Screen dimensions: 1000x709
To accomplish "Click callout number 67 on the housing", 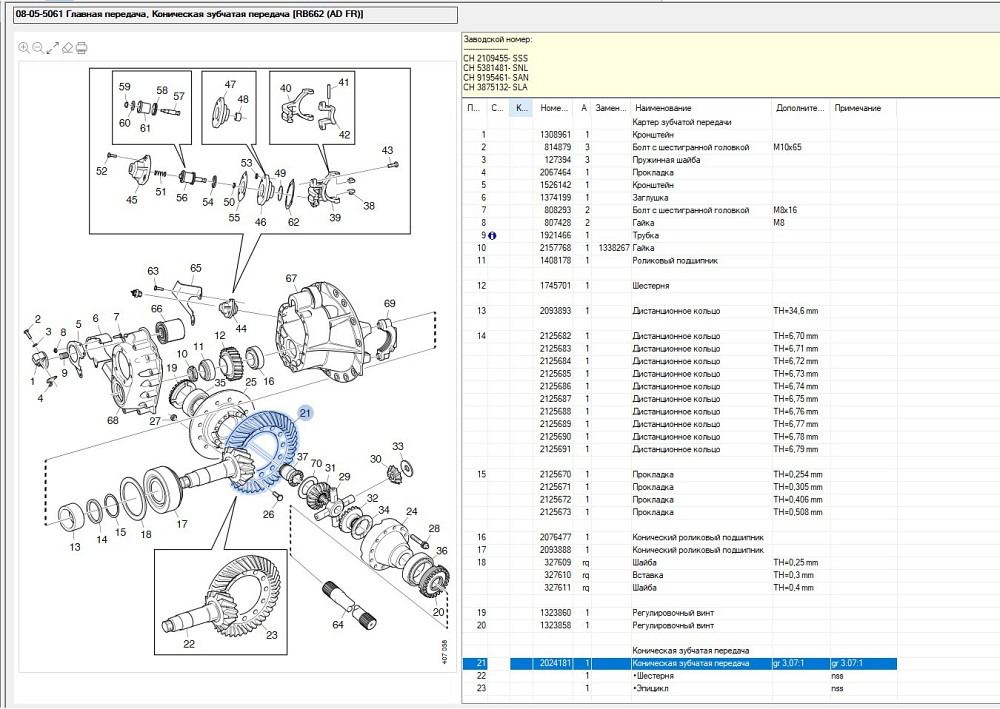I will (292, 278).
